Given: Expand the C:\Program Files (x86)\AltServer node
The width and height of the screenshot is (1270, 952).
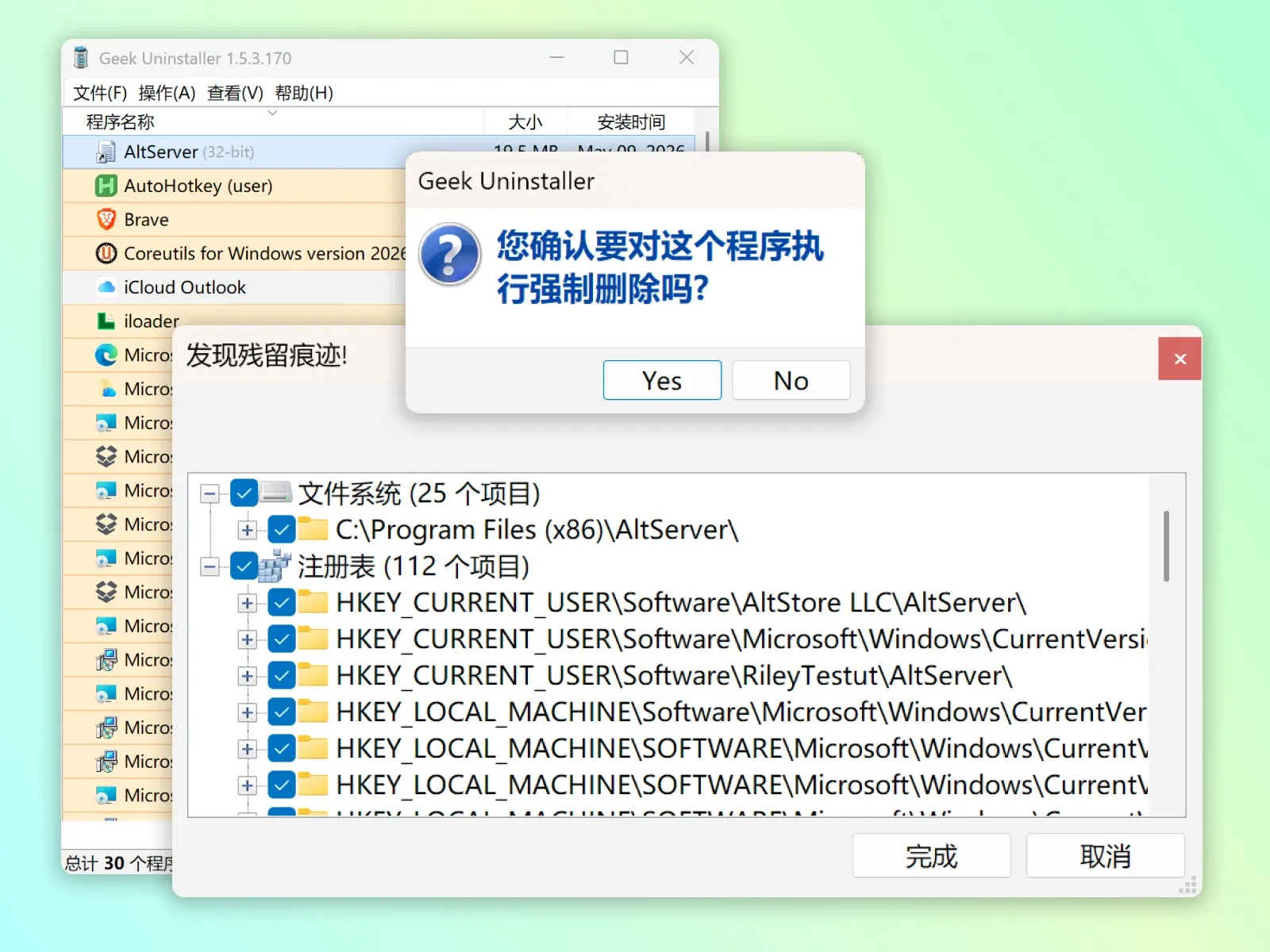Looking at the screenshot, I should pos(248,530).
